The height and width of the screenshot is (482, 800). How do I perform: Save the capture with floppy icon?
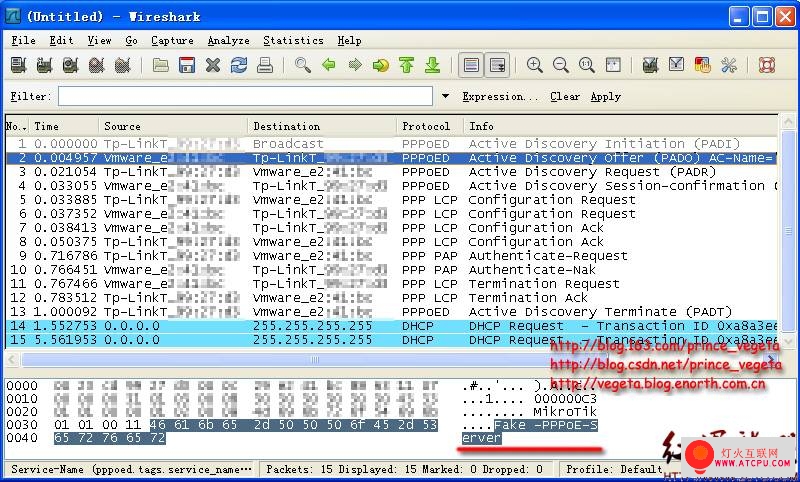[x=187, y=65]
